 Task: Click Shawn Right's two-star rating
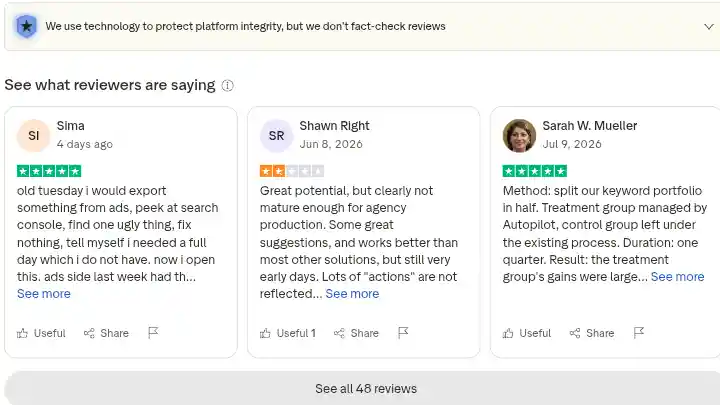[292, 171]
